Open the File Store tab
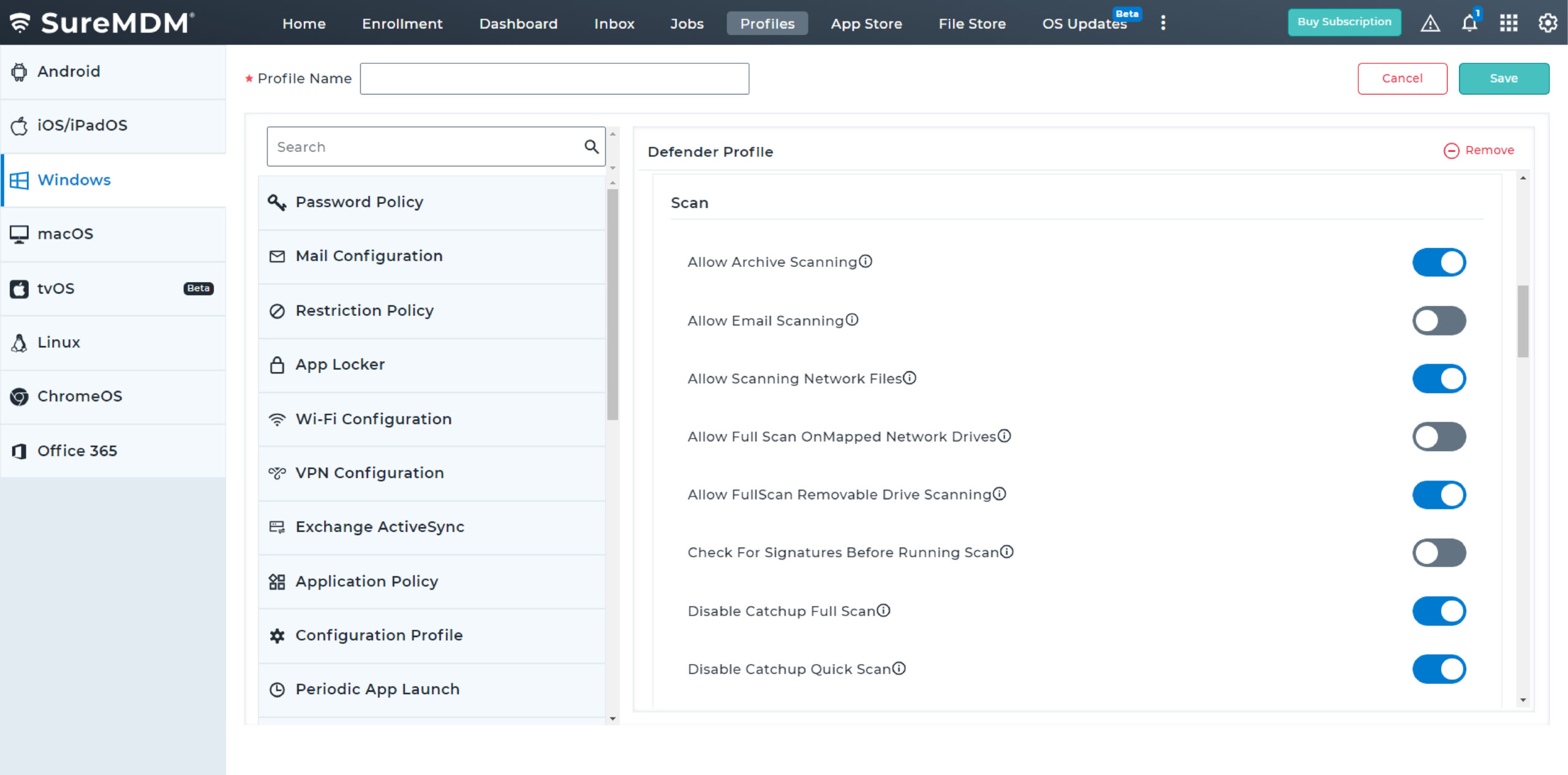This screenshot has width=1568, height=775. tap(972, 23)
